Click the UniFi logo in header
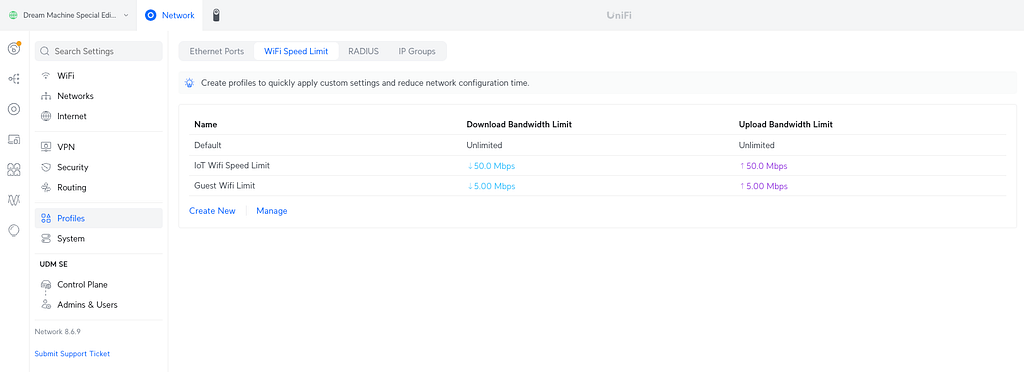The width and height of the screenshot is (1024, 372). [619, 15]
